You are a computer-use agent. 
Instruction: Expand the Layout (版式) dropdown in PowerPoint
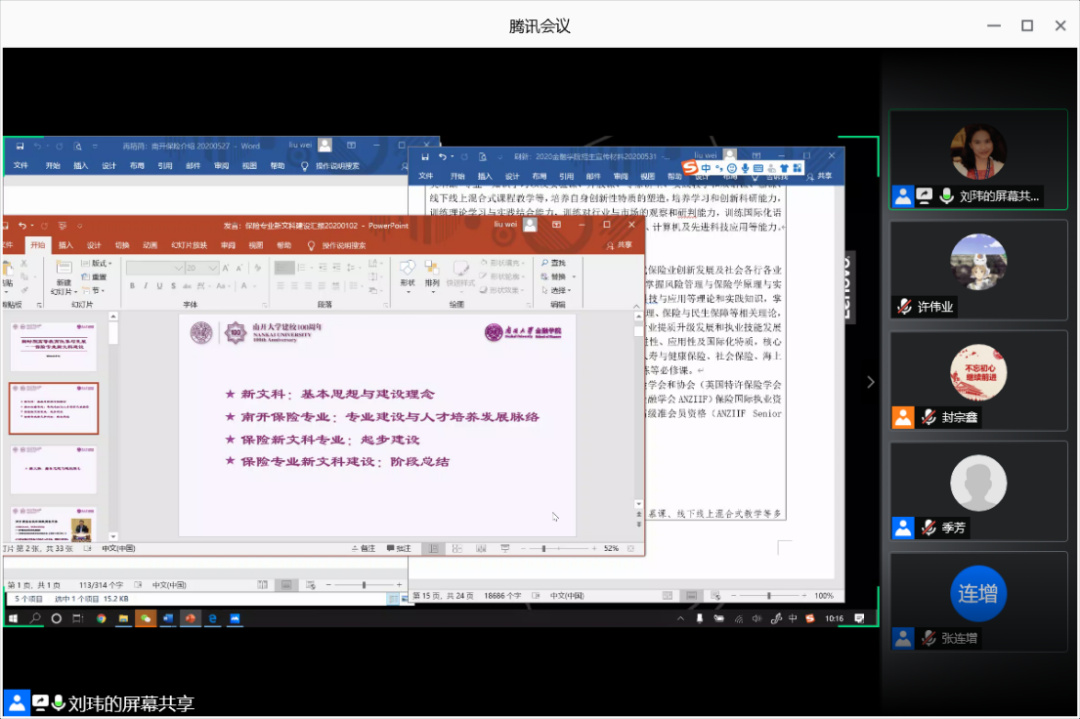pyautogui.click(x=96, y=263)
